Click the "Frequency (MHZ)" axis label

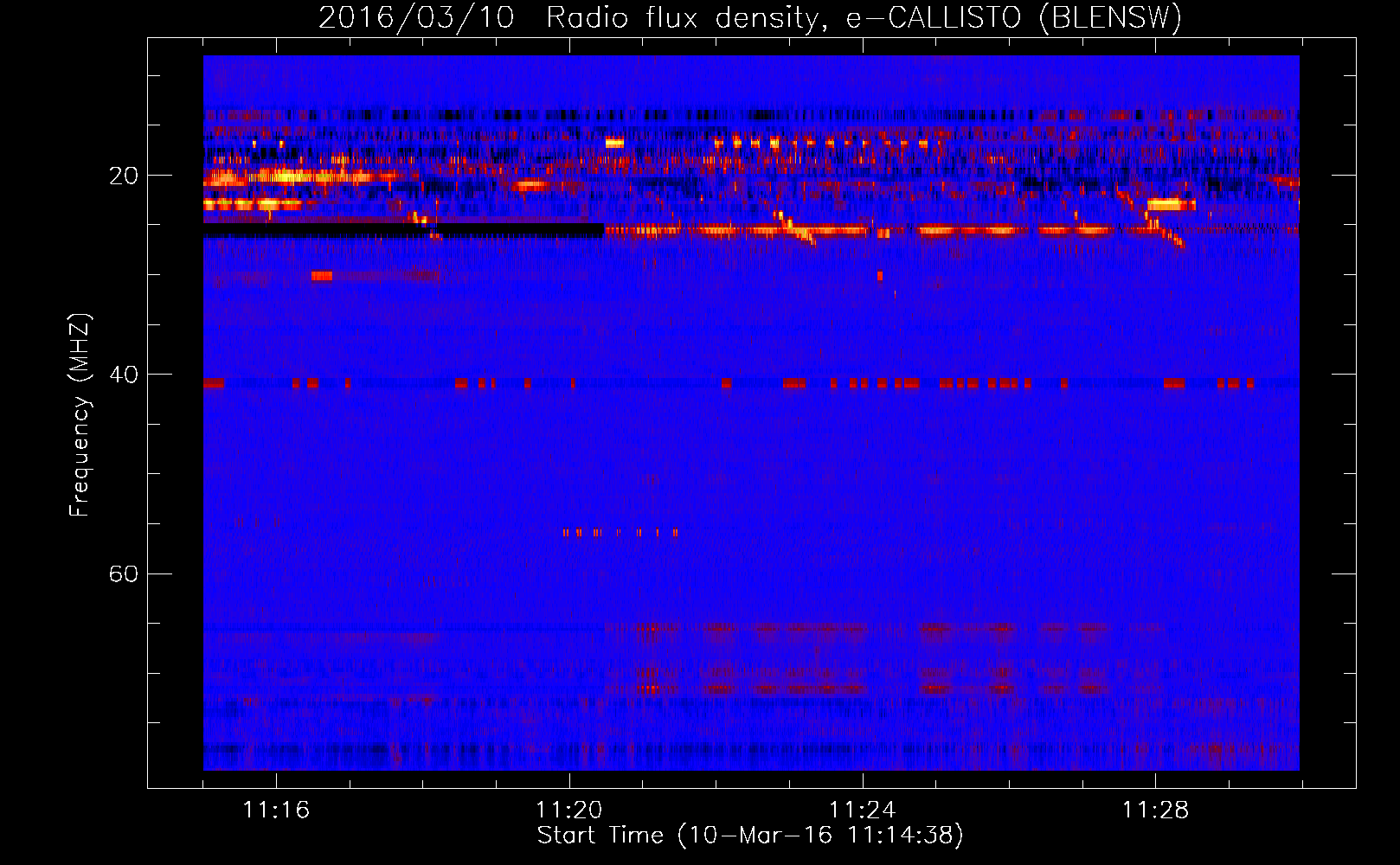tap(80, 415)
